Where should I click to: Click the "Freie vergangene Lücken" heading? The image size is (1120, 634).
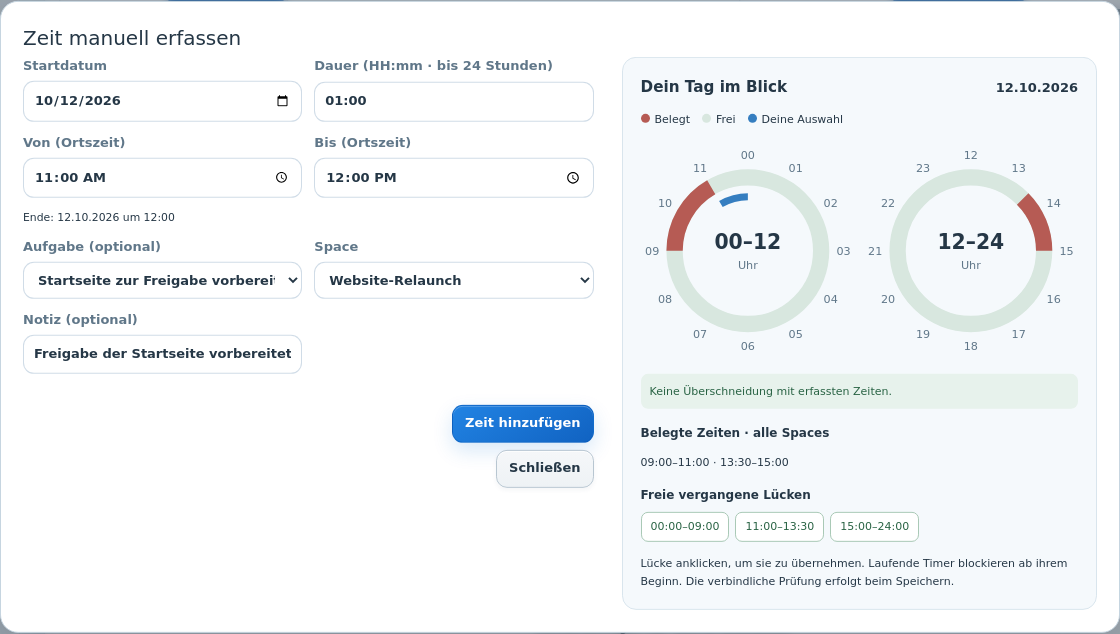pyautogui.click(x=726, y=495)
